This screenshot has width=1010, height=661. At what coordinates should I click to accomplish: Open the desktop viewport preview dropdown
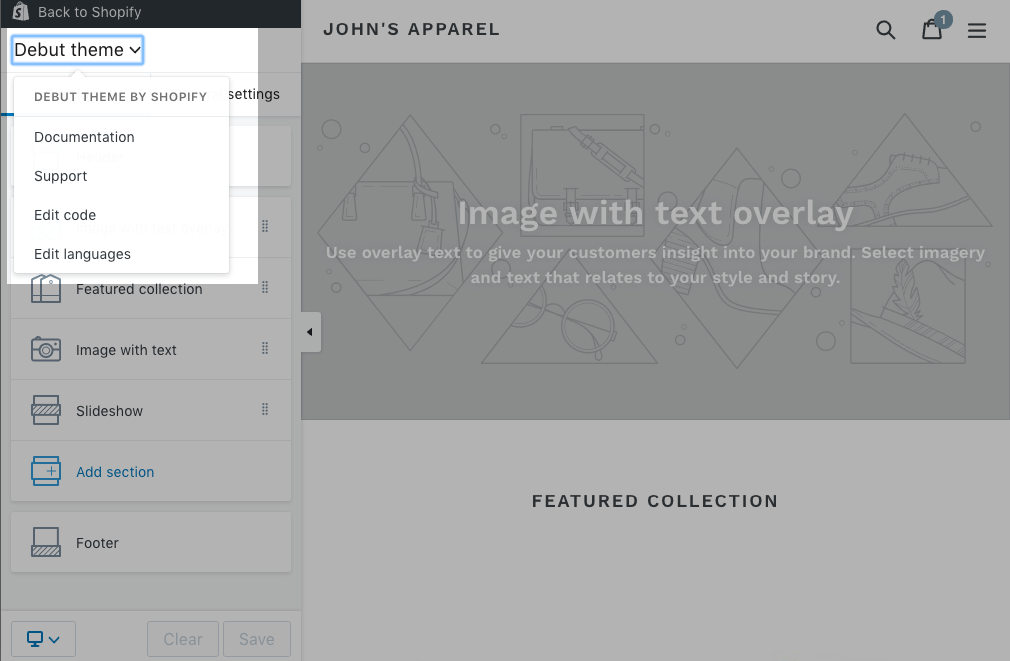(x=43, y=639)
